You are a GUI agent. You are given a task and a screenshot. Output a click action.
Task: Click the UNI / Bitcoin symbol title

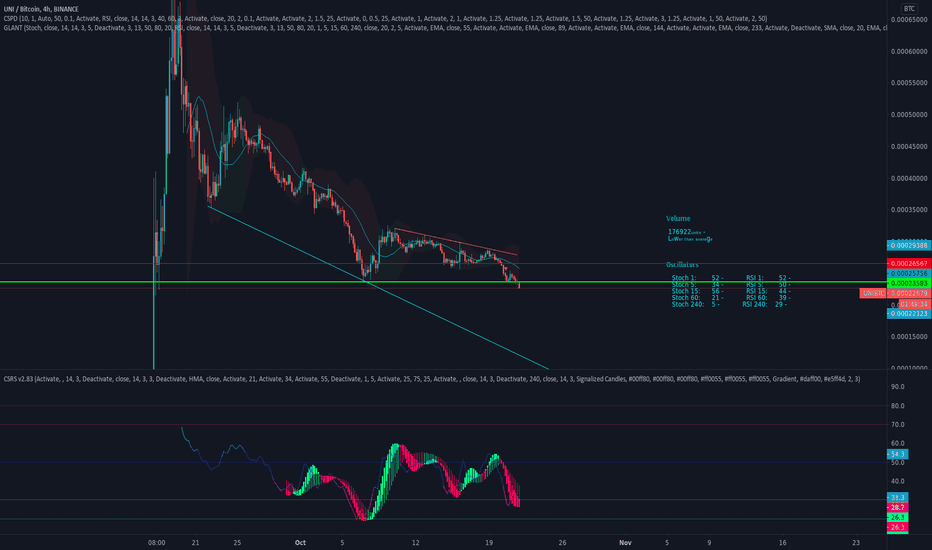(x=40, y=9)
